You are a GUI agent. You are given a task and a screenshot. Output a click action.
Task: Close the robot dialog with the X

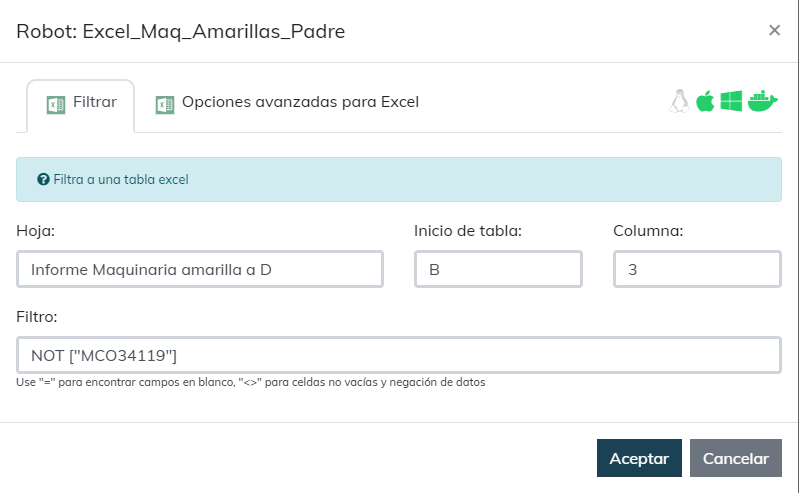point(774,30)
